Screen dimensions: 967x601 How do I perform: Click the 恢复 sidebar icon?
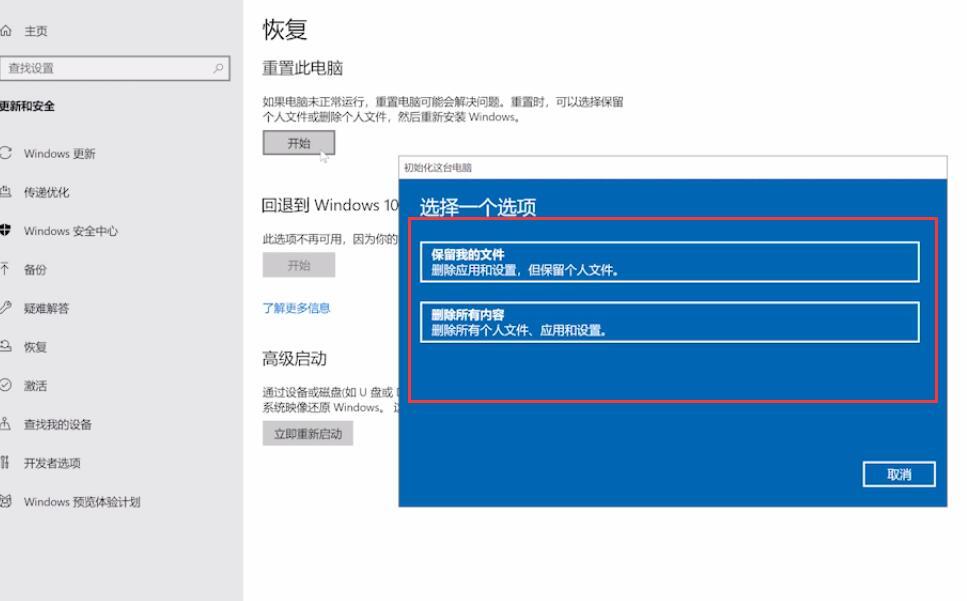(6, 346)
